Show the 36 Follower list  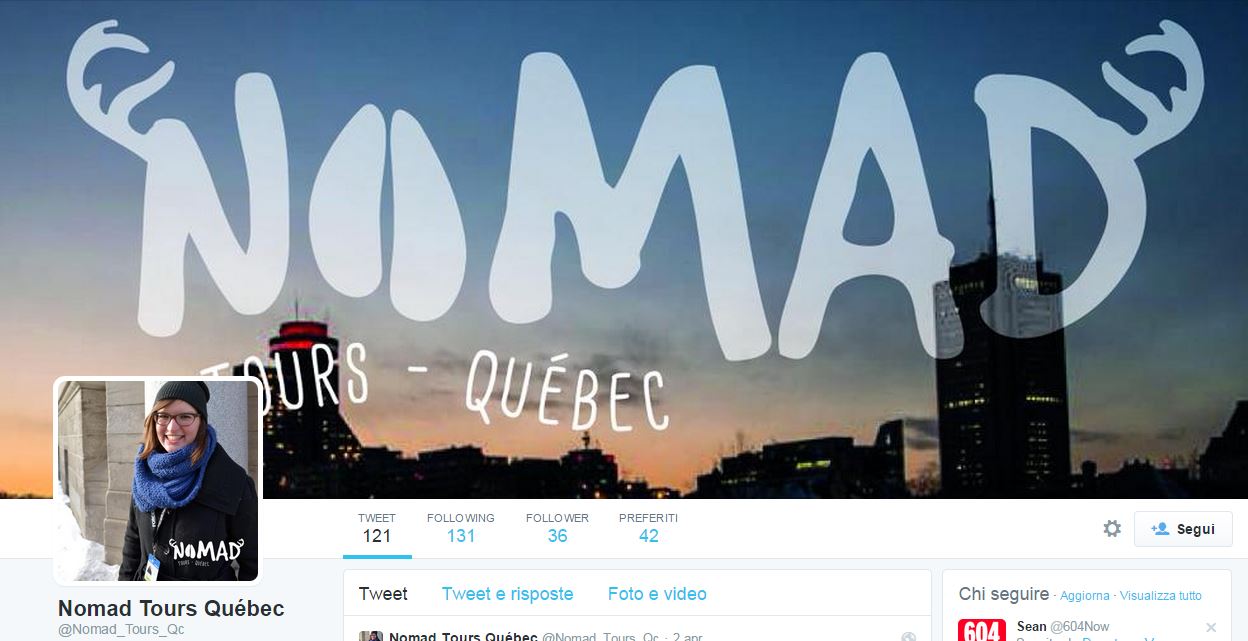[x=557, y=528]
